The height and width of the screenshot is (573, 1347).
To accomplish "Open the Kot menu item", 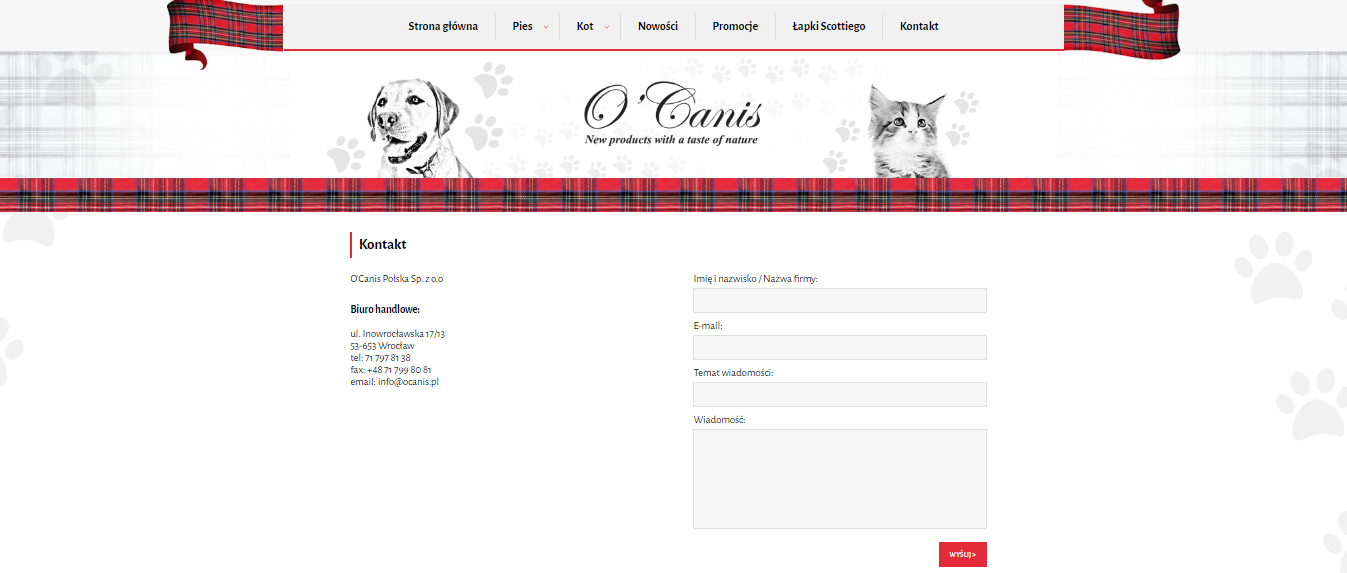I will tap(585, 26).
